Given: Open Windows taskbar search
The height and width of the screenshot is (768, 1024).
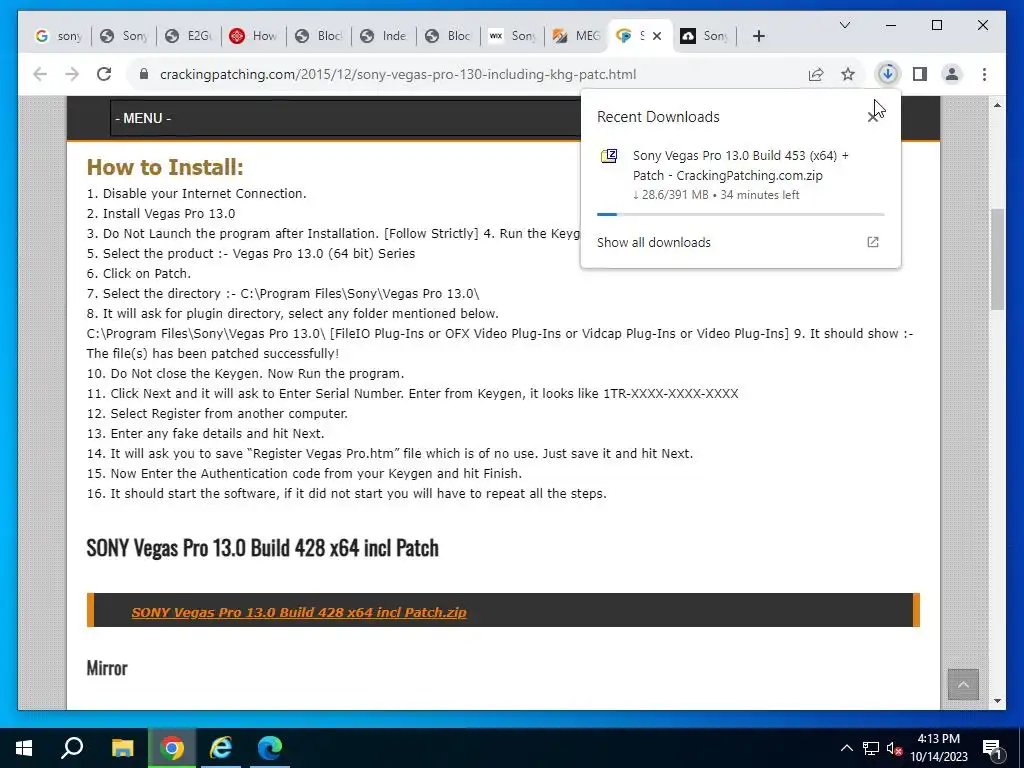Looking at the screenshot, I should point(72,748).
